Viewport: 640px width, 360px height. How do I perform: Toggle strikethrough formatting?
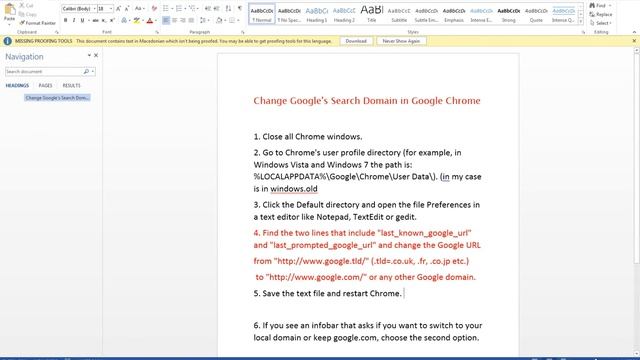coord(96,20)
